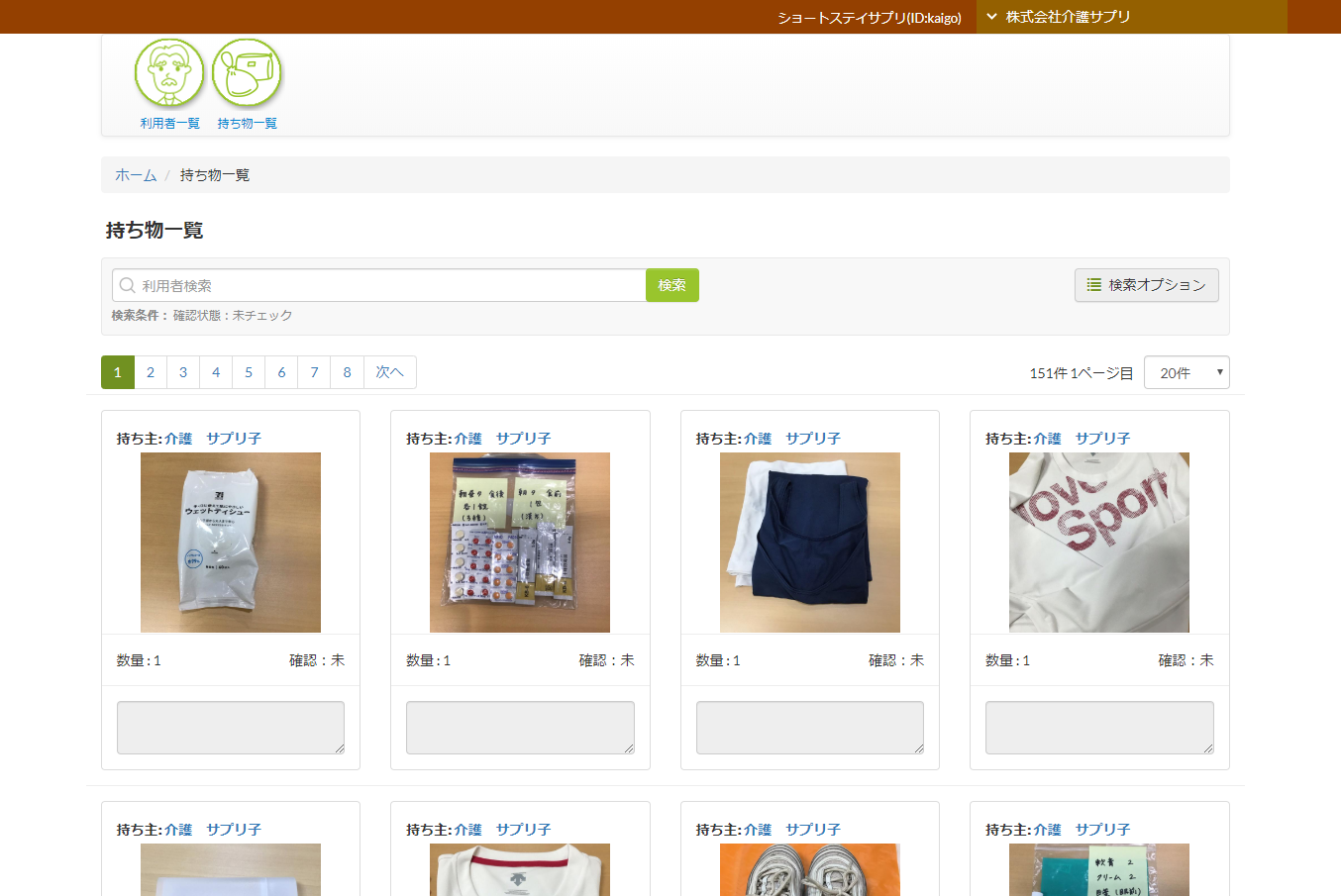Click the memo textarea under Sport sweatshirt item
This screenshot has height=896, width=1341.
tap(1098, 728)
